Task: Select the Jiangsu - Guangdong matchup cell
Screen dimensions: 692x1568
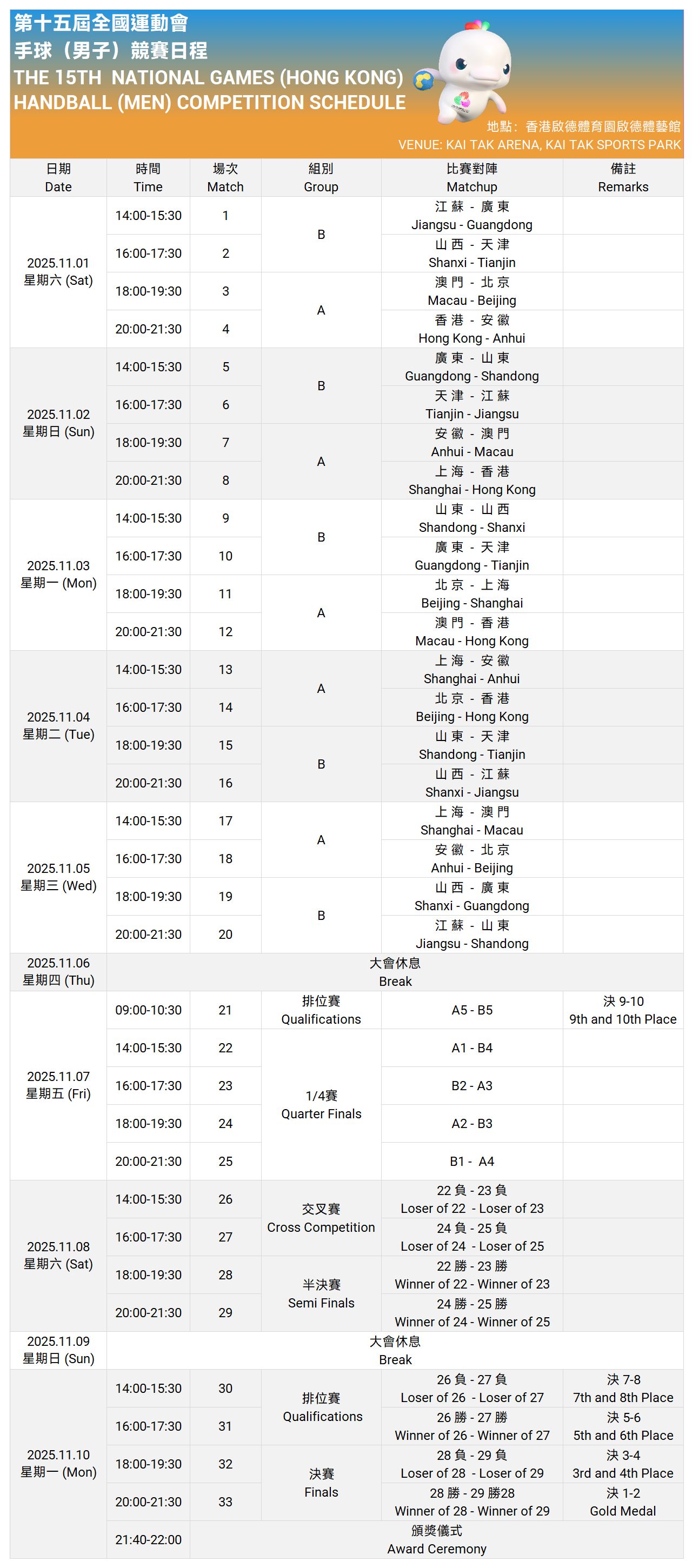Action: tap(471, 216)
